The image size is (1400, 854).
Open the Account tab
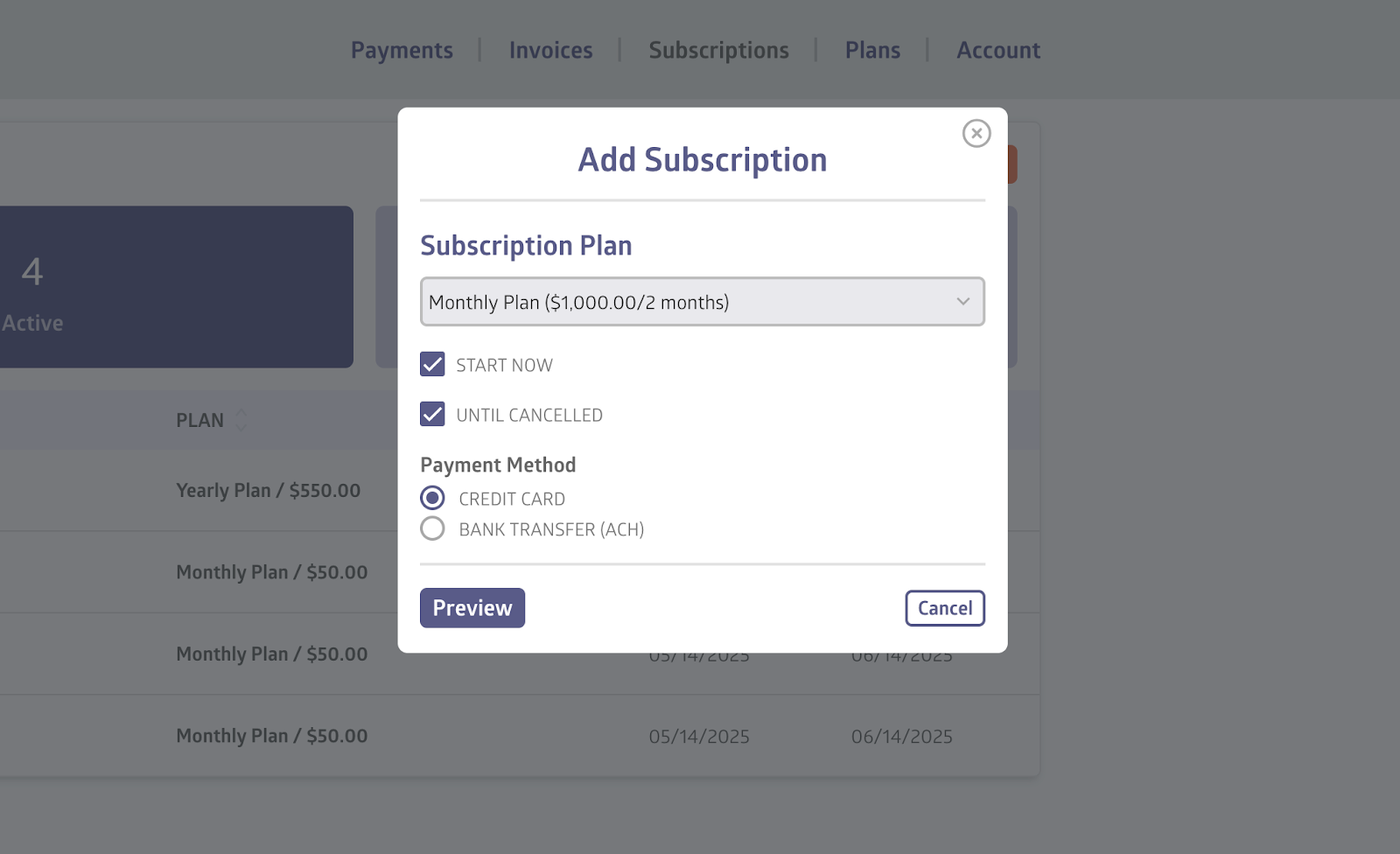(998, 51)
